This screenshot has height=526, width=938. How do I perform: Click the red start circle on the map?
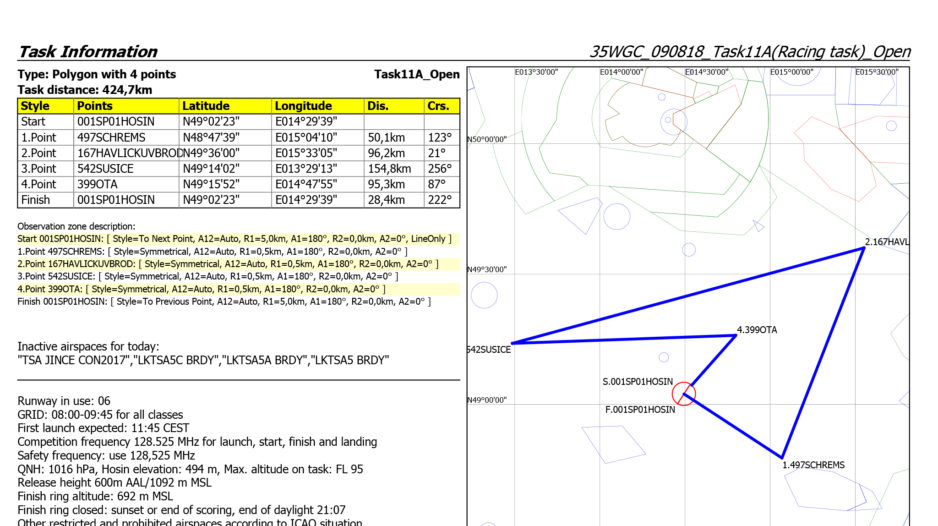(x=683, y=393)
